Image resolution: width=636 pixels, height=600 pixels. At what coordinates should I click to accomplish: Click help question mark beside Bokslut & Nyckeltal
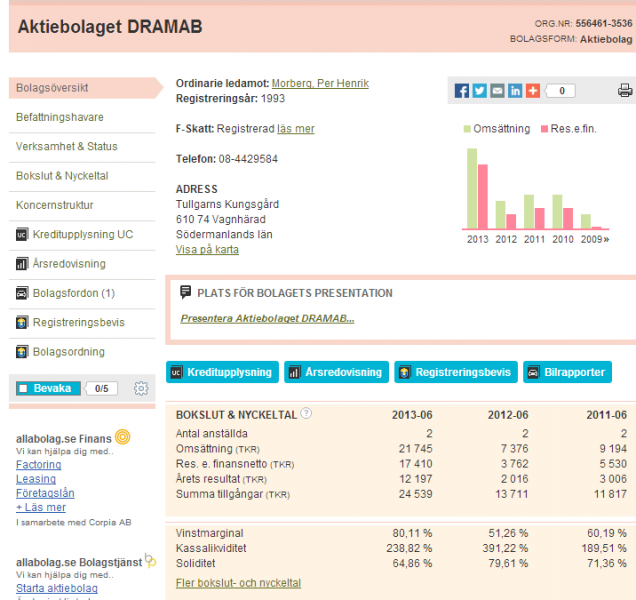tap(306, 413)
